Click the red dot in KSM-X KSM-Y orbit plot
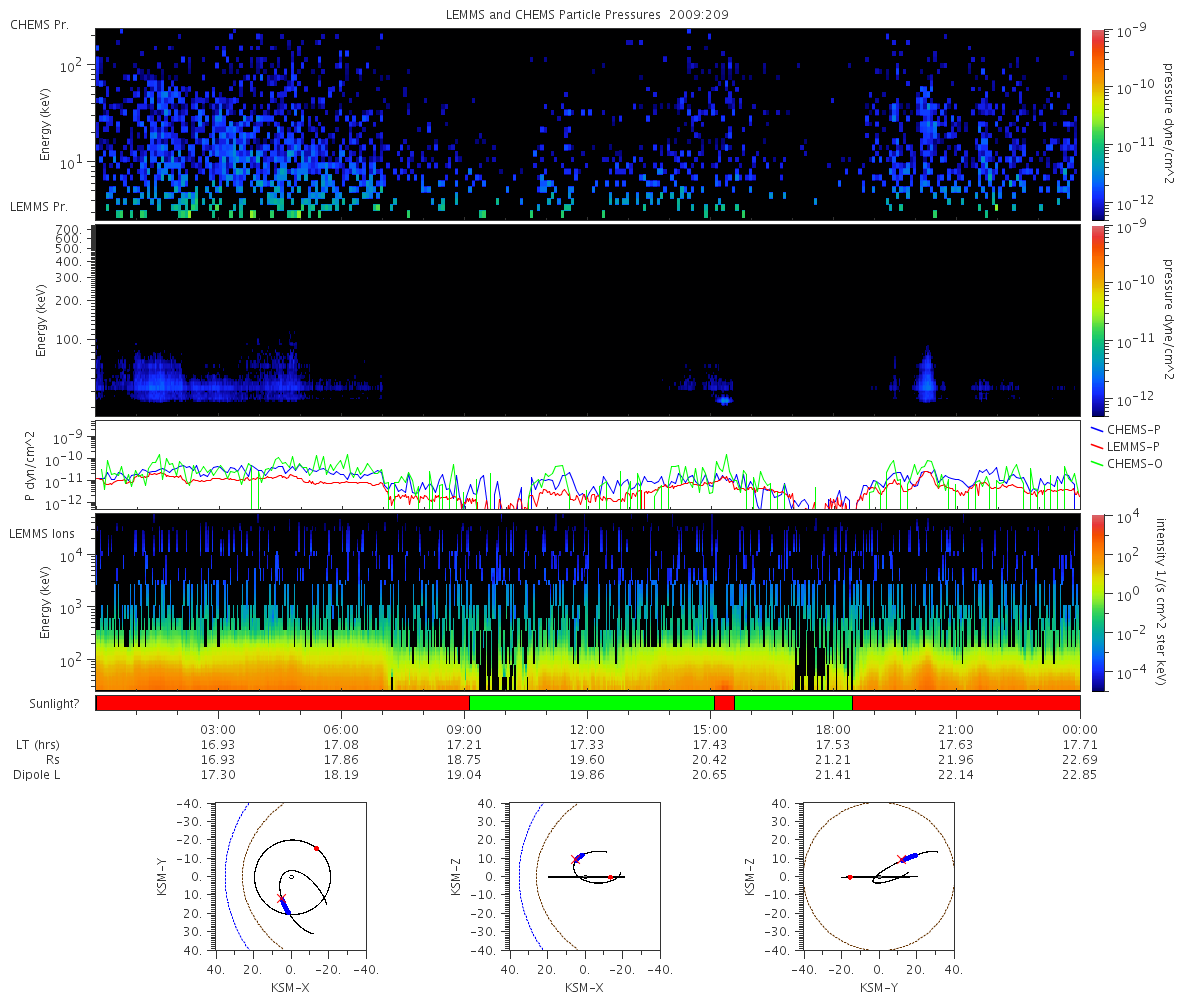 (x=317, y=848)
